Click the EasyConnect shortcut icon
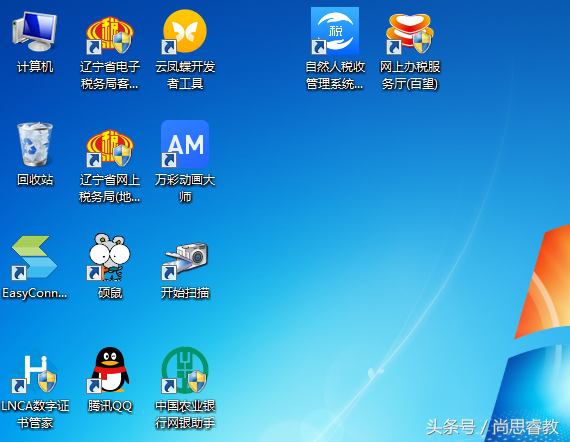This screenshot has width=570, height=442. (x=35, y=258)
